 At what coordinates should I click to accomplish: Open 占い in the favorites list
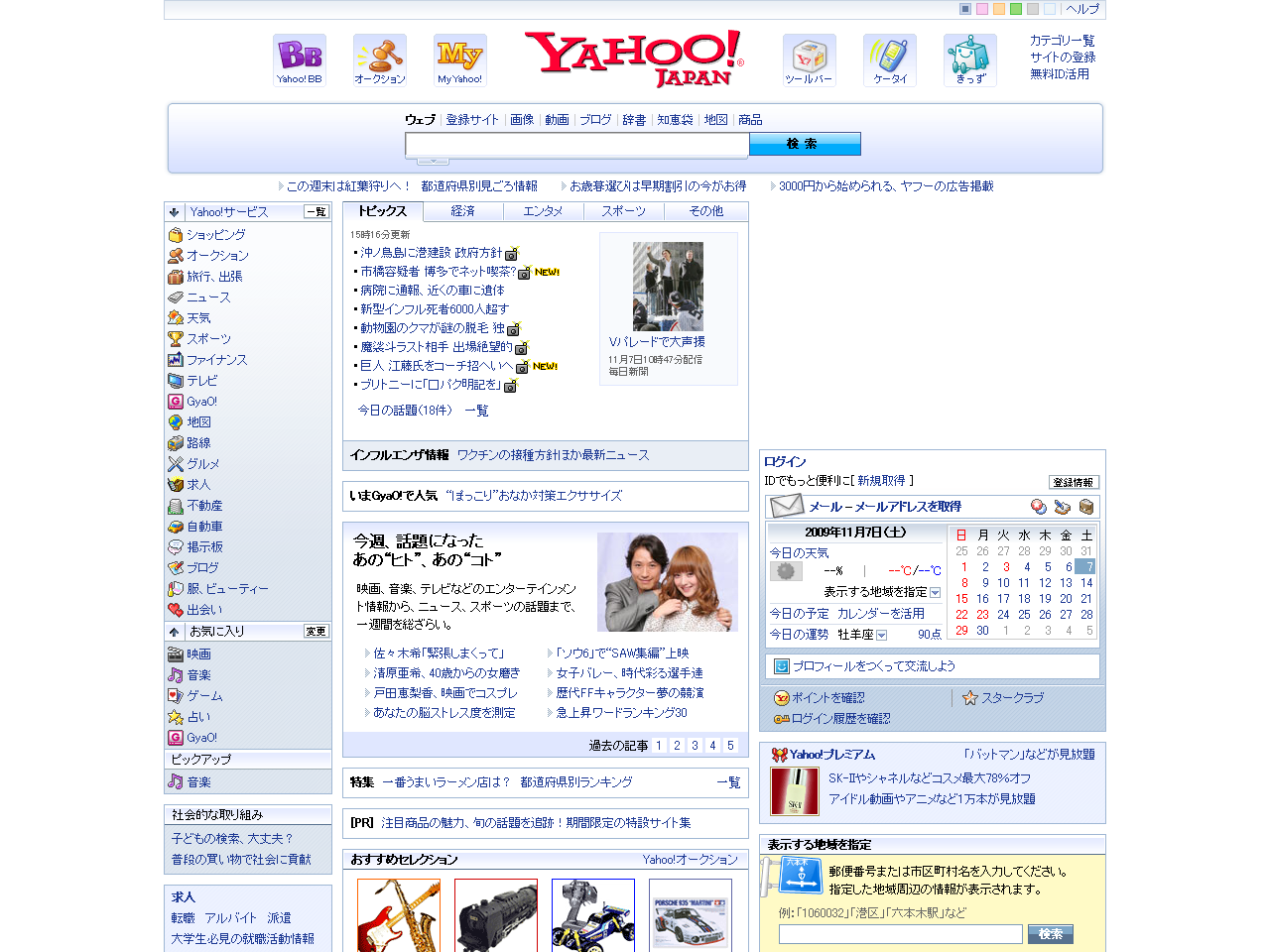[198, 717]
